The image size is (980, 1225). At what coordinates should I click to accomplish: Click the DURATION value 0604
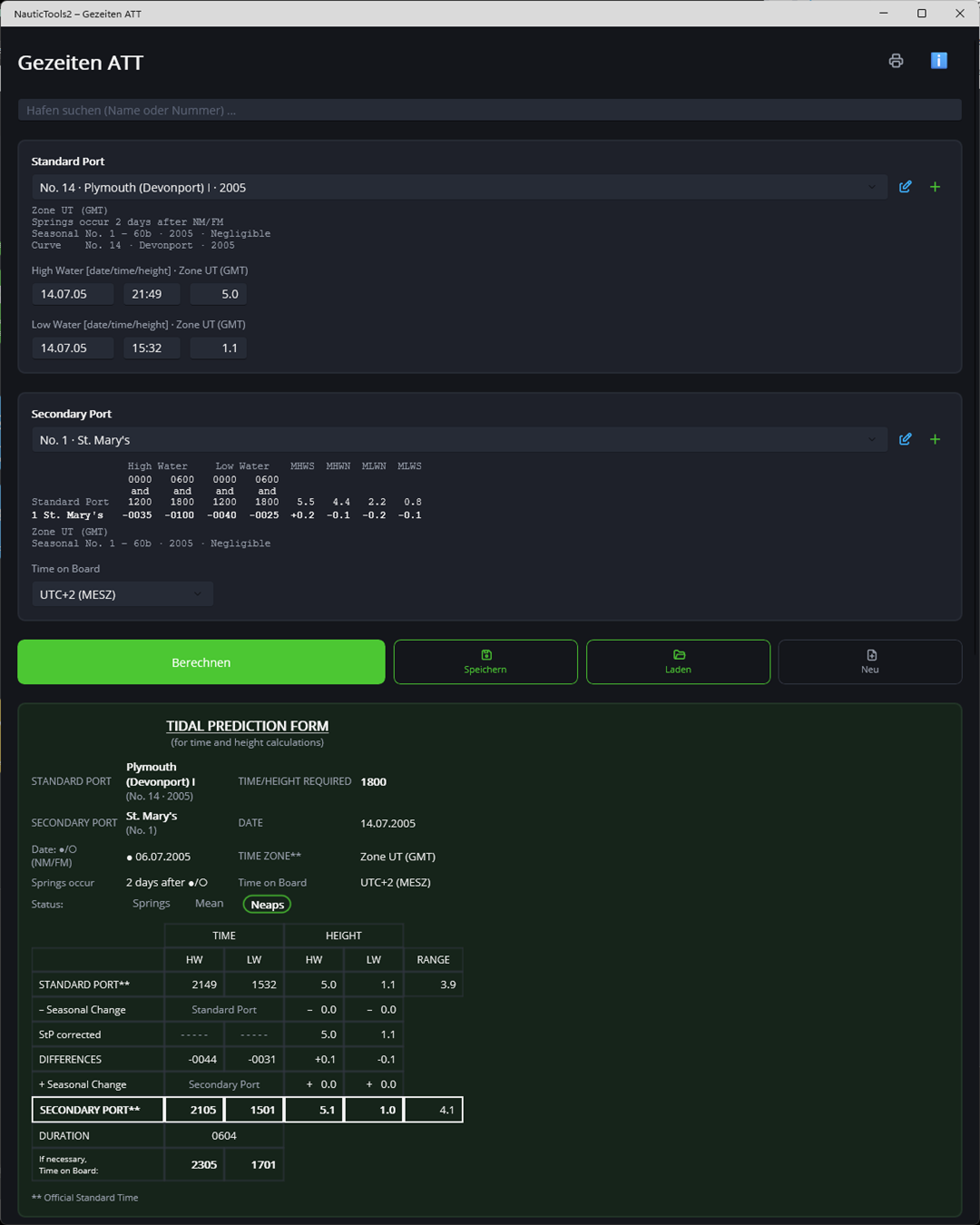[x=224, y=1136]
